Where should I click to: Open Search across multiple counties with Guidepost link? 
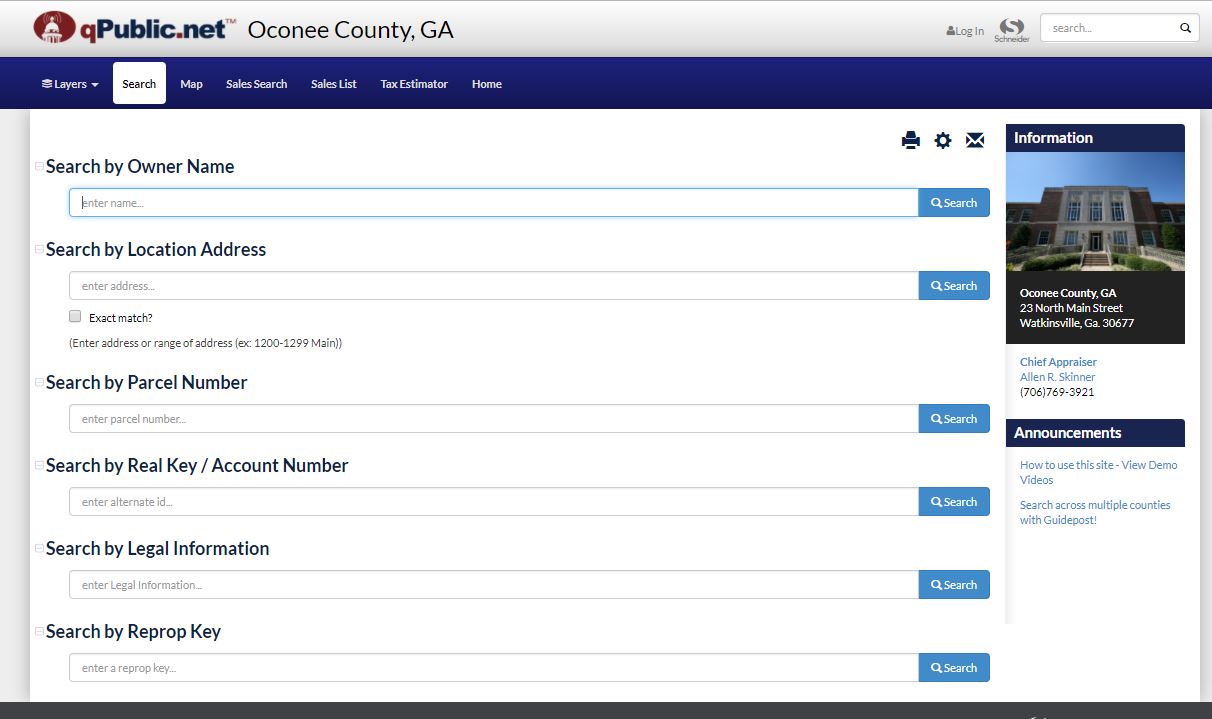coord(1095,512)
